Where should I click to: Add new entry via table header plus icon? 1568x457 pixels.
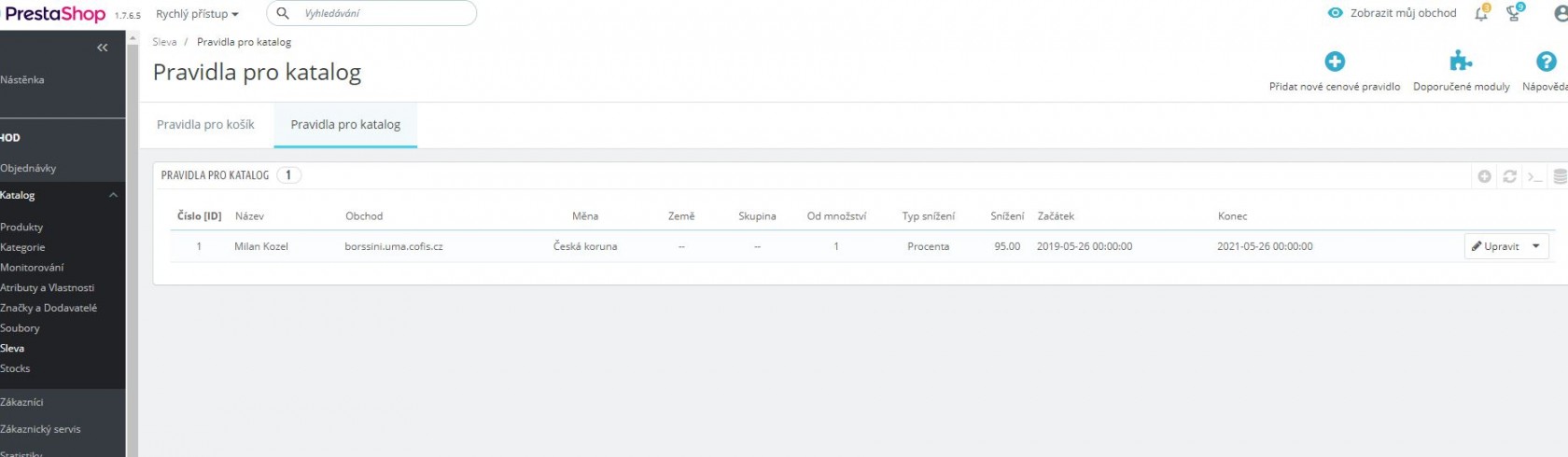pyautogui.click(x=1484, y=176)
